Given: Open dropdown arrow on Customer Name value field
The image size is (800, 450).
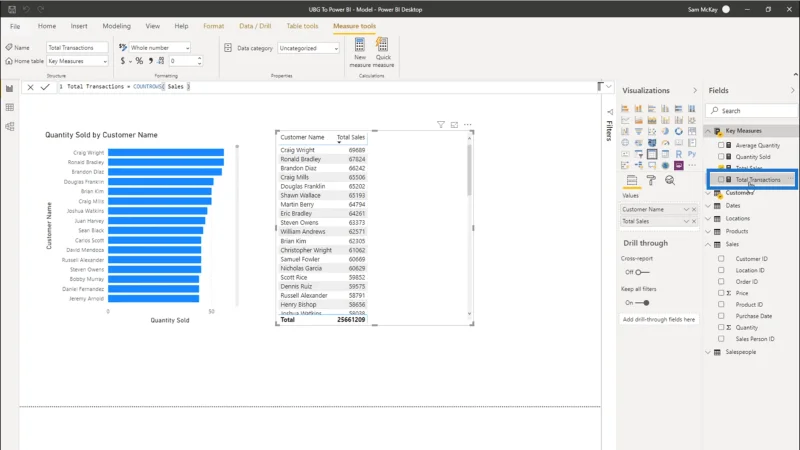Looking at the screenshot, I should tap(686, 209).
